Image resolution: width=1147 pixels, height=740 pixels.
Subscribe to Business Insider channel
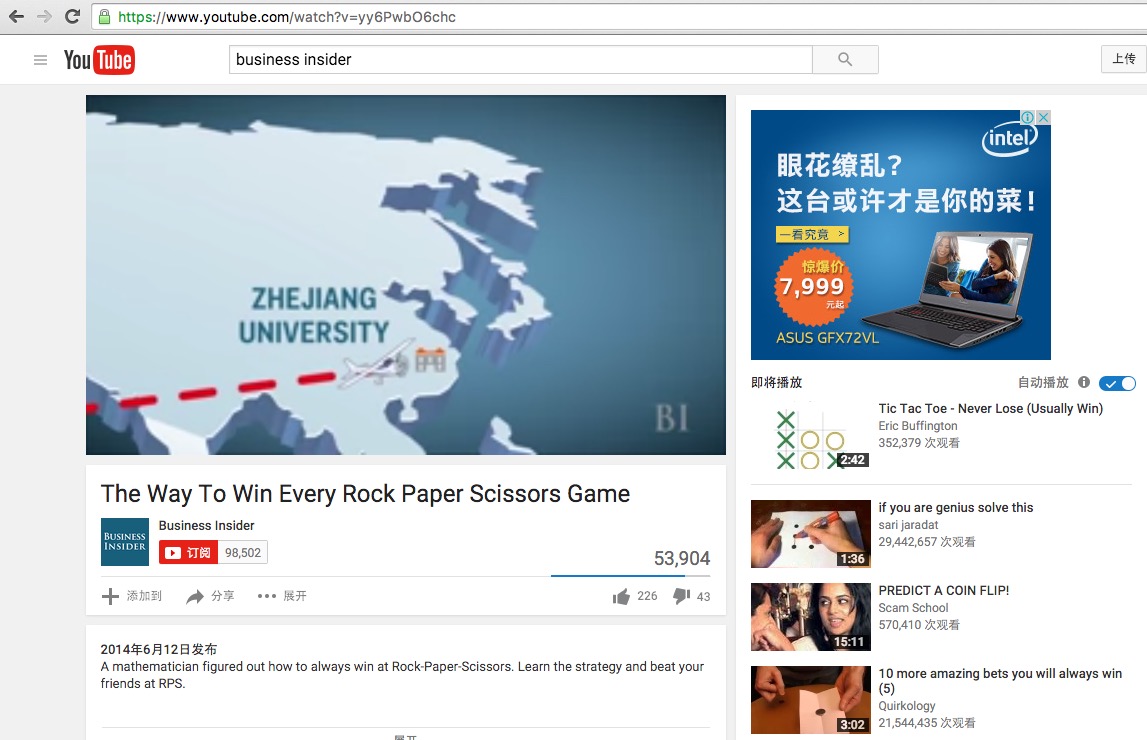(x=188, y=553)
